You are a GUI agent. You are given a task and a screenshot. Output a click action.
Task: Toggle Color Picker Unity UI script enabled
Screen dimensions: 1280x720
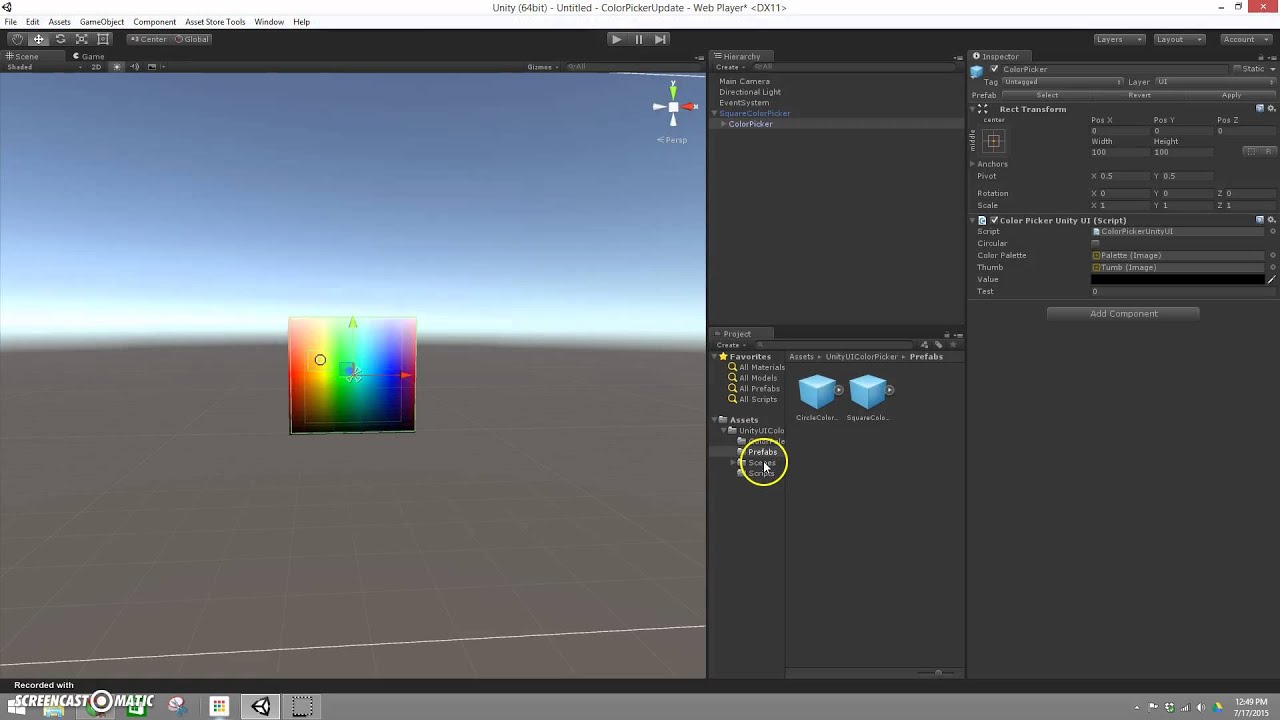994,220
